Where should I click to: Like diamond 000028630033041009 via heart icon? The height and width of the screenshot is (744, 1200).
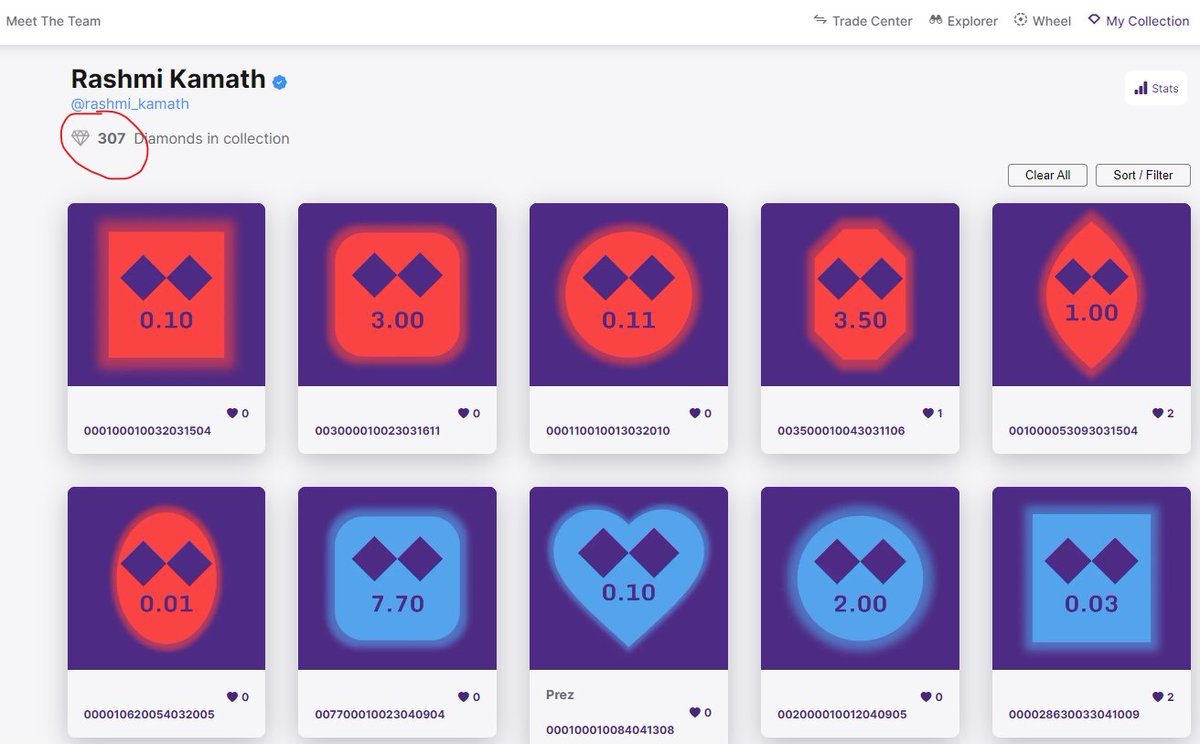coord(1157,697)
